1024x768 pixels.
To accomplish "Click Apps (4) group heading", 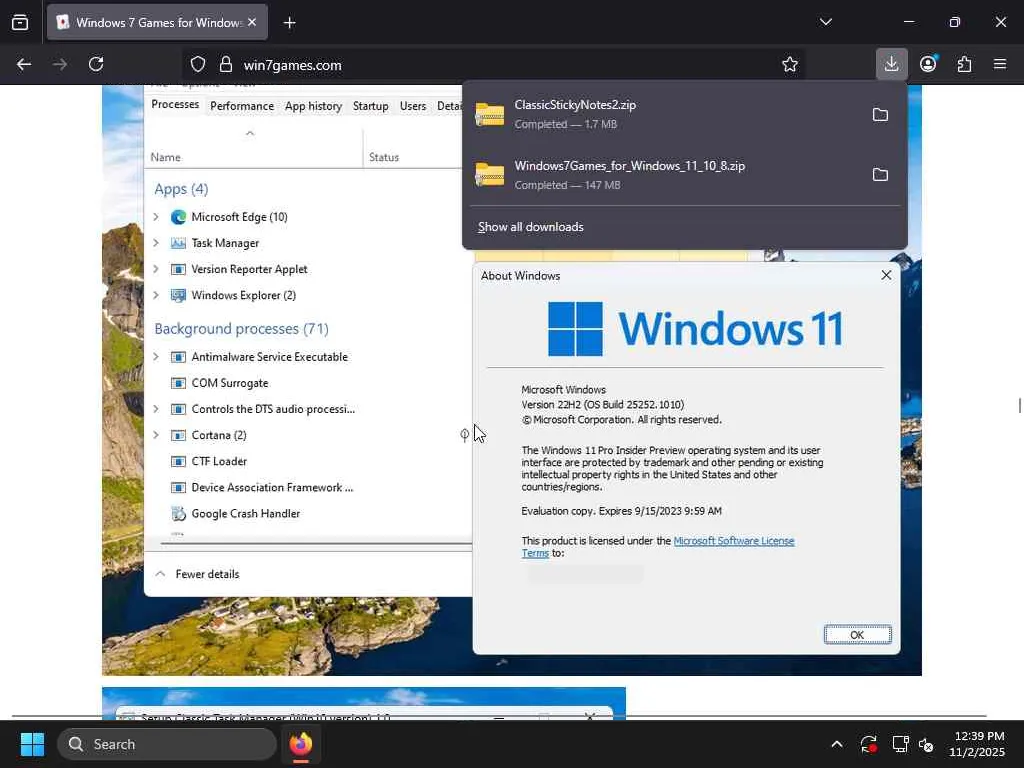I will pos(181,189).
